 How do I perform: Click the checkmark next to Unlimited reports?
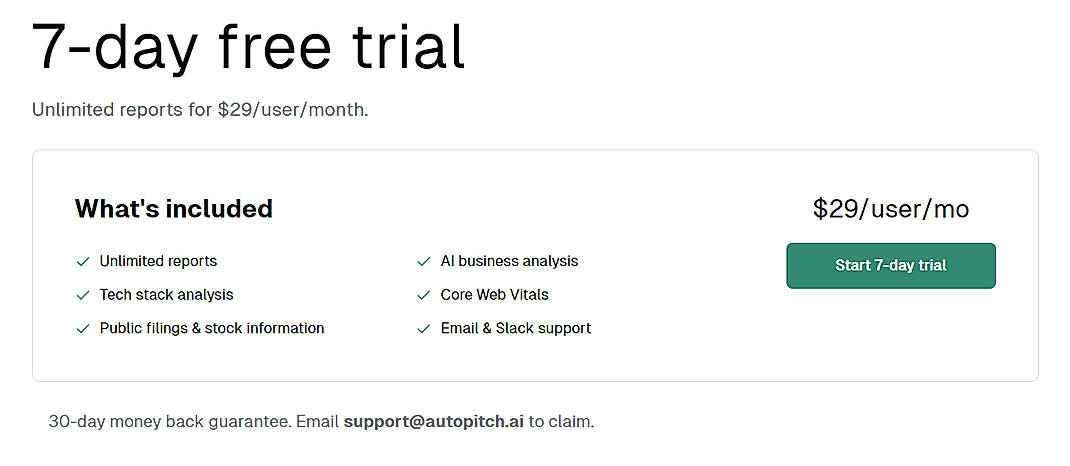tap(83, 262)
